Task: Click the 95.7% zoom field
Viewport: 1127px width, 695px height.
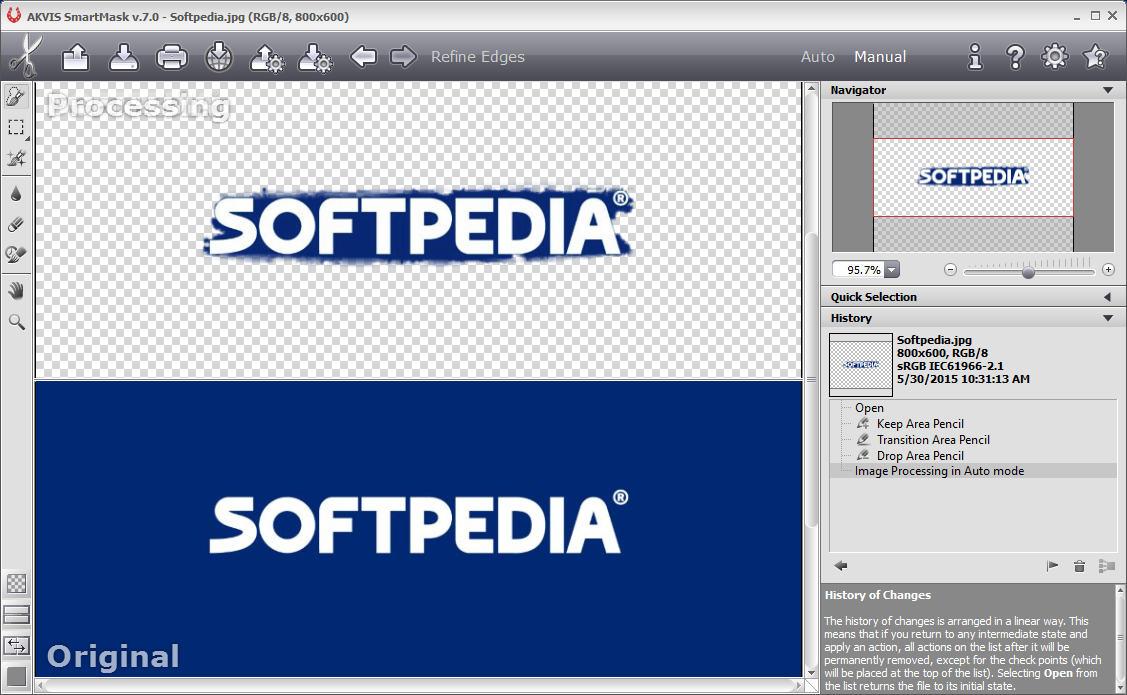Action: click(x=858, y=270)
